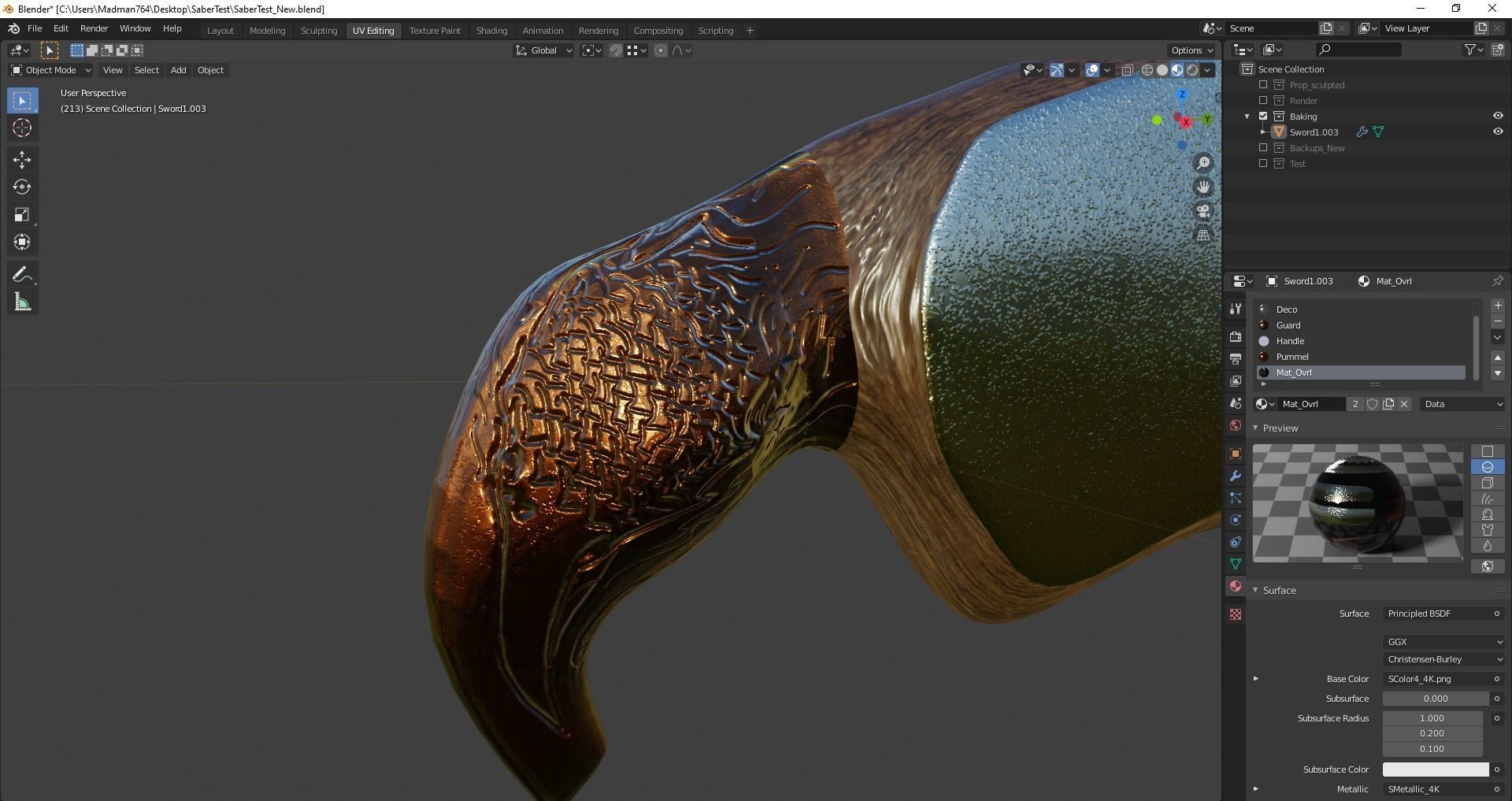Check the Prop_sculpted collection checkbox
Image resolution: width=1512 pixels, height=801 pixels.
click(1264, 84)
